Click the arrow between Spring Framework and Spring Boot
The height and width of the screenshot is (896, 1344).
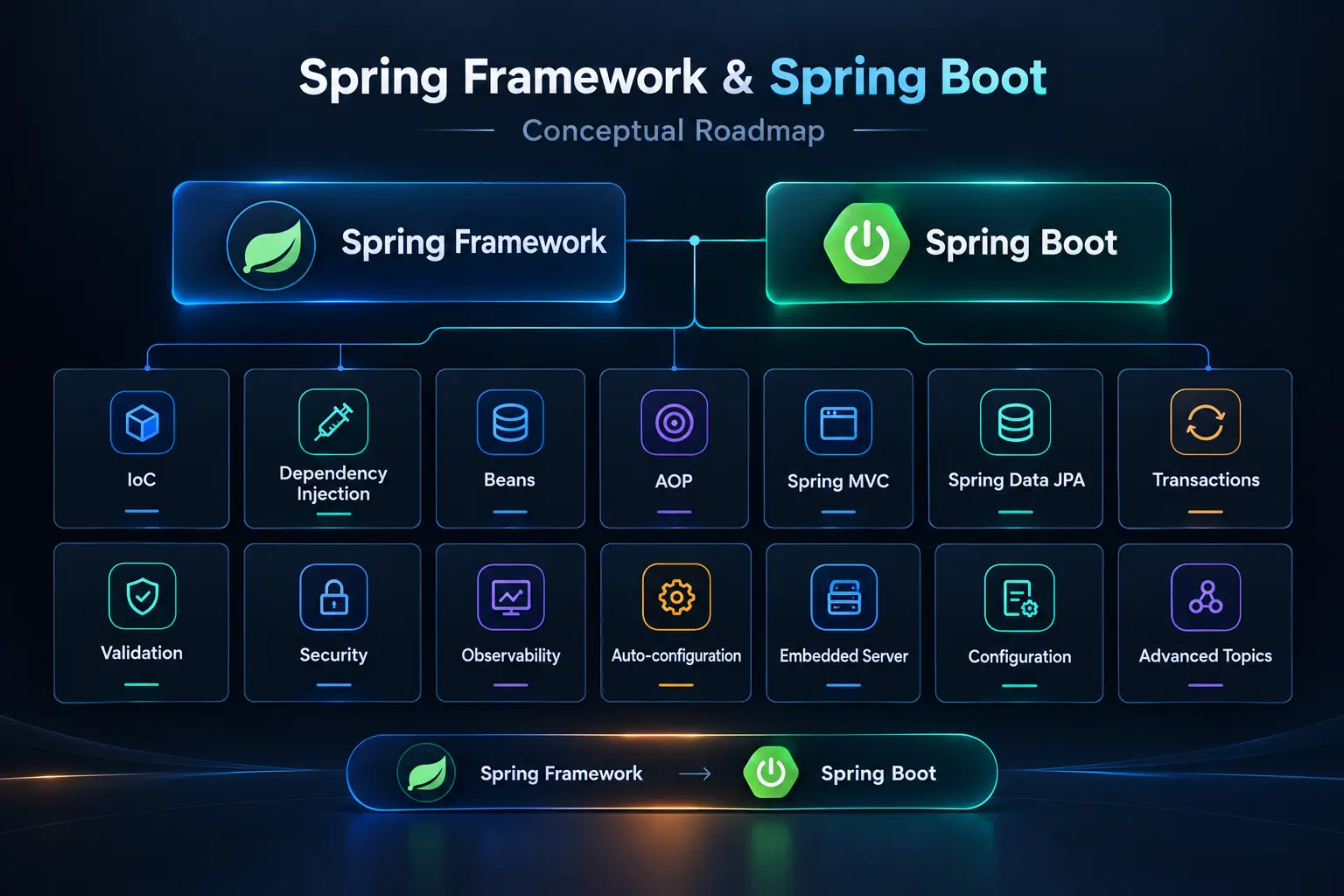point(695,773)
